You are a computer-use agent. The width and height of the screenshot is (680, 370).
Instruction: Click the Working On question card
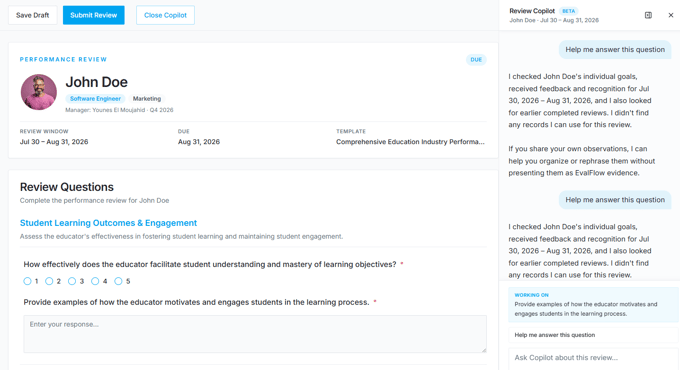593,305
